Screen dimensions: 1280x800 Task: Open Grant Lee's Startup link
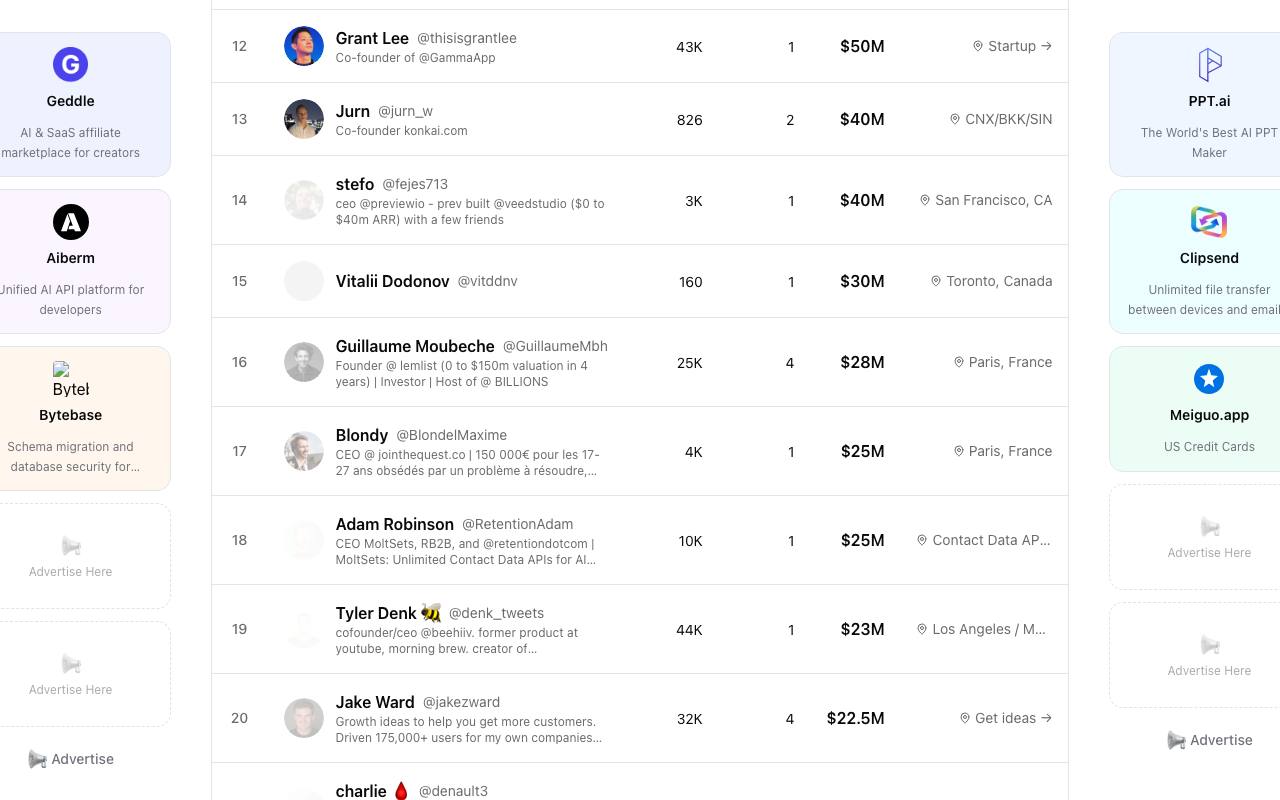coord(1012,46)
